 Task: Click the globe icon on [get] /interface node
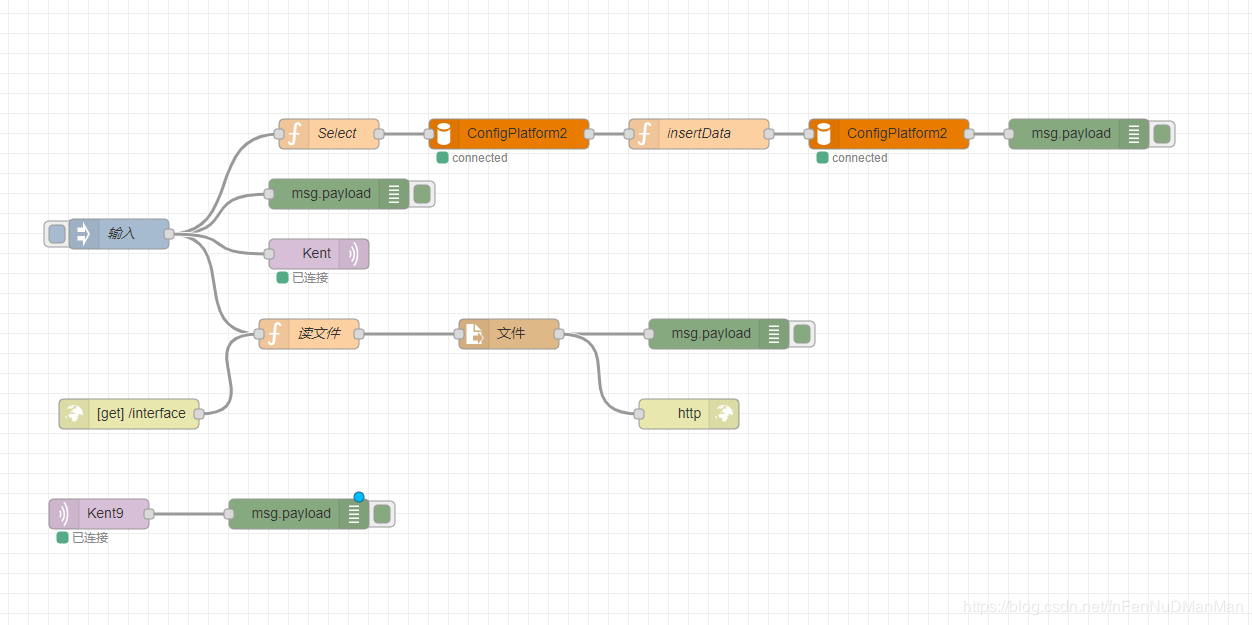[75, 413]
